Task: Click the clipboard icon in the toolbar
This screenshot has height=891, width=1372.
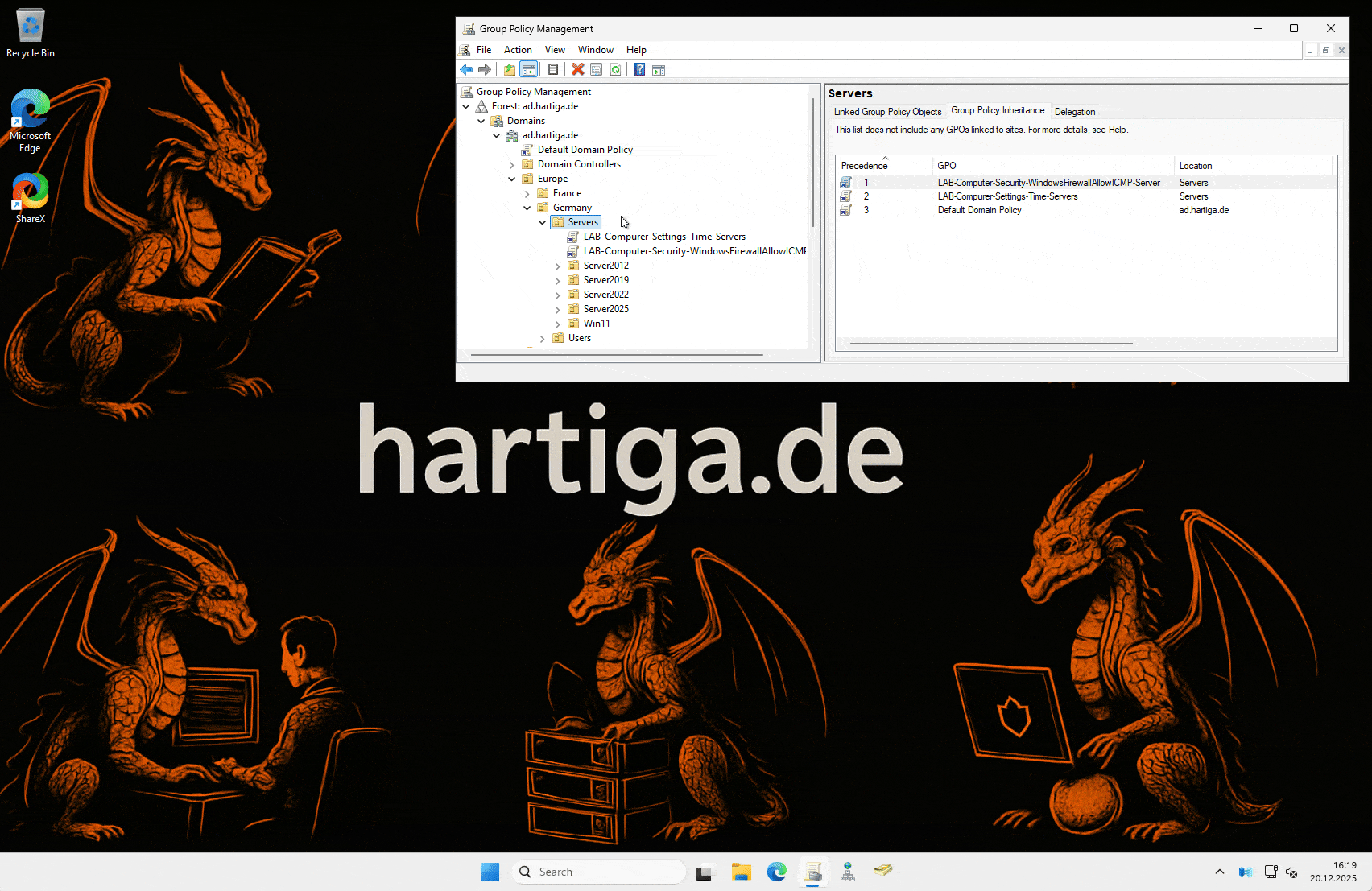Action: click(x=552, y=70)
